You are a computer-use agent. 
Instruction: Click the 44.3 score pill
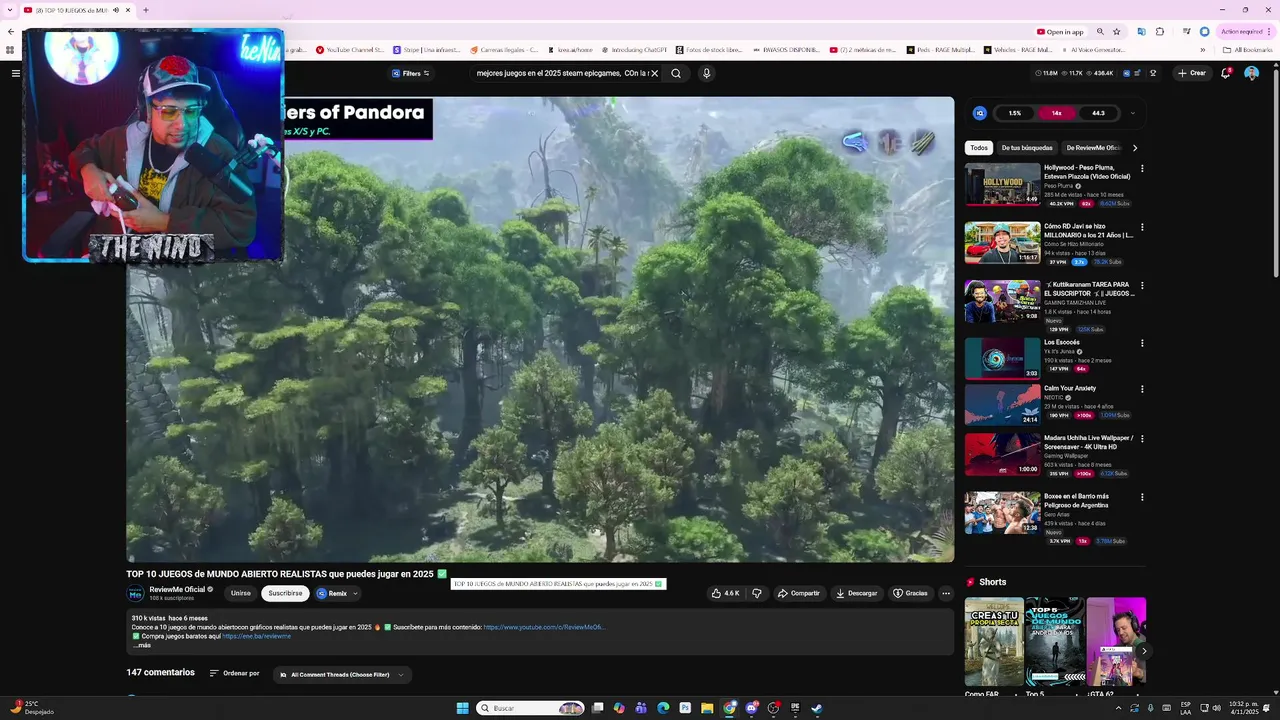coord(1098,113)
